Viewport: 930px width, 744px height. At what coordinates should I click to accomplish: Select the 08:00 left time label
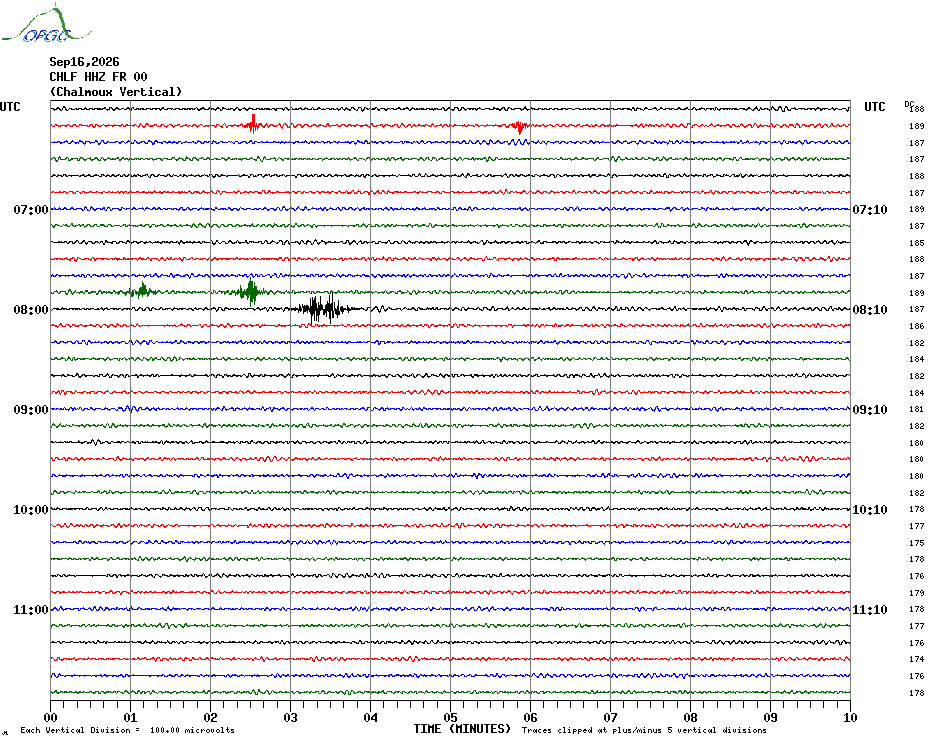tap(31, 310)
